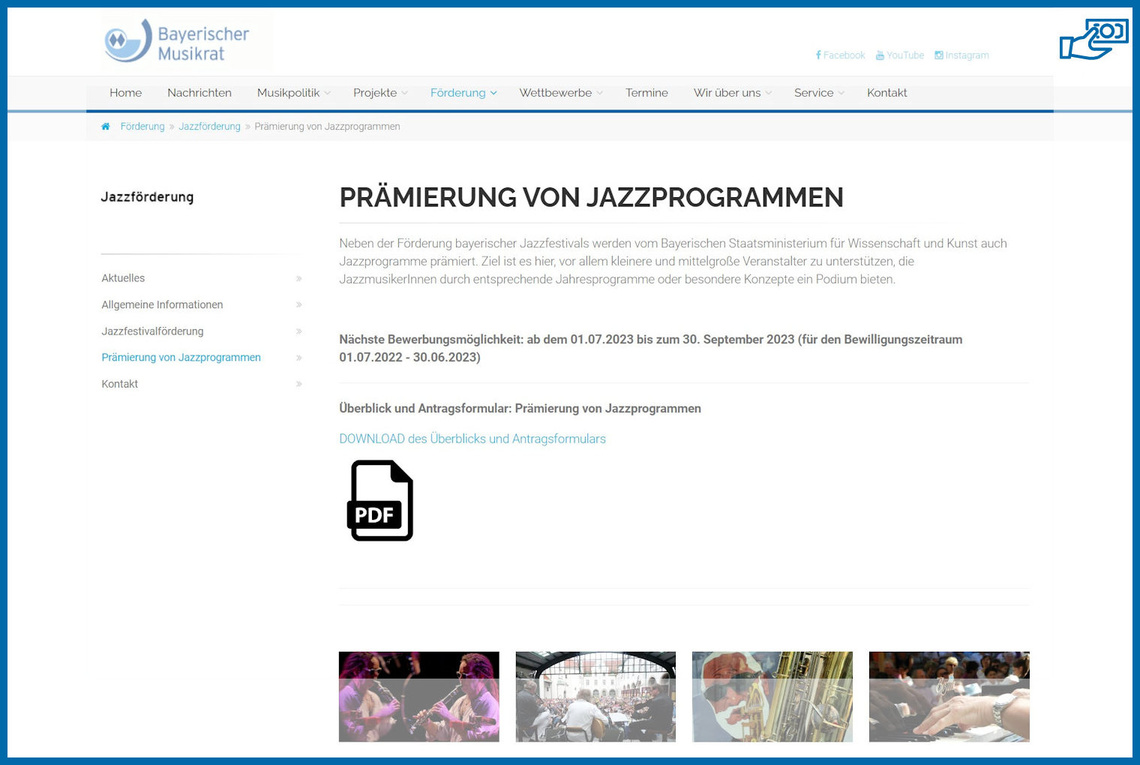Expand the Förderung dropdown menu

463,93
